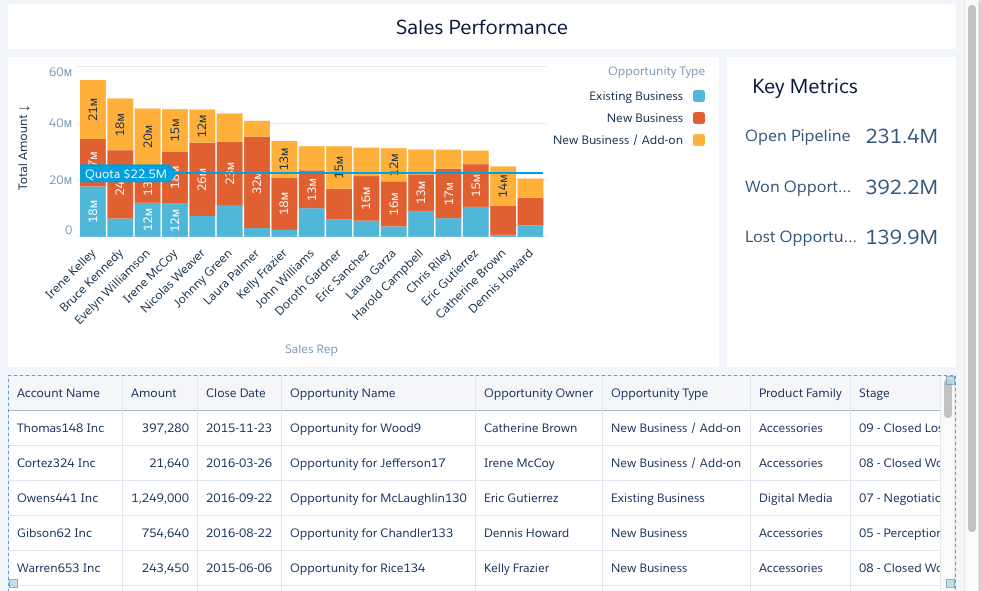Click the Opportunity Owner column header

[539, 393]
